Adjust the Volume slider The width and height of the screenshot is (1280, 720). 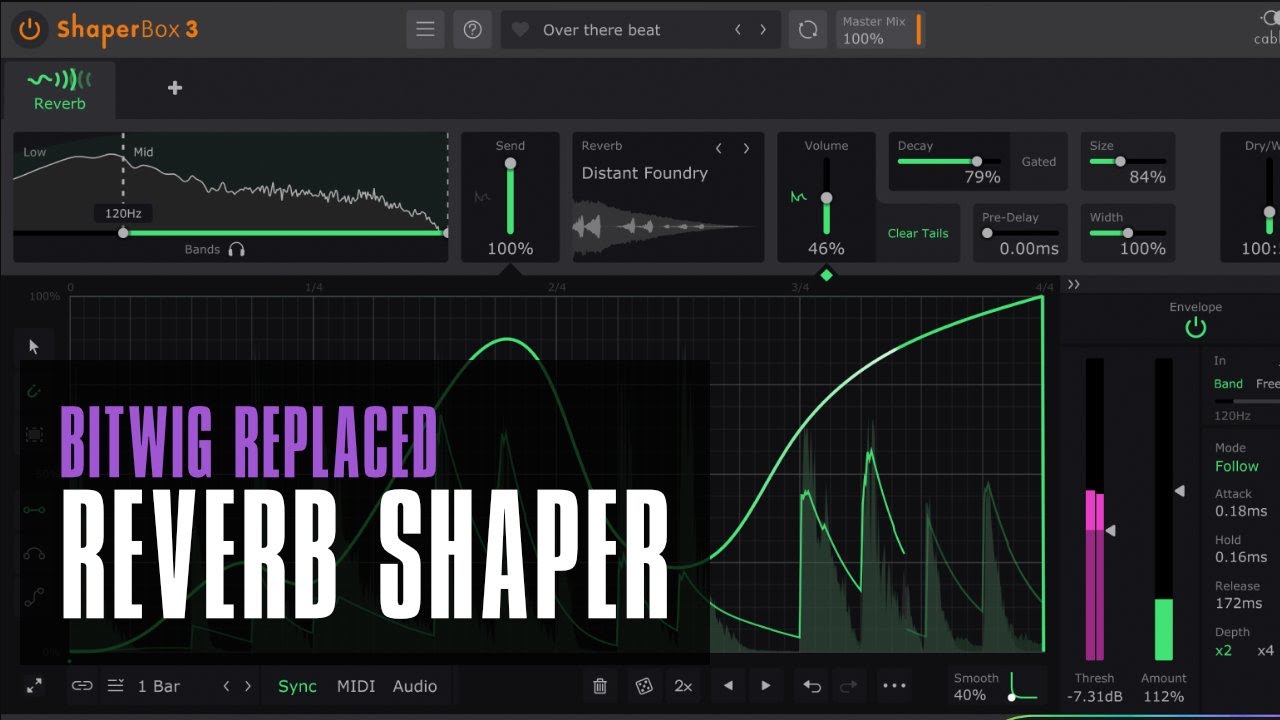tap(826, 197)
